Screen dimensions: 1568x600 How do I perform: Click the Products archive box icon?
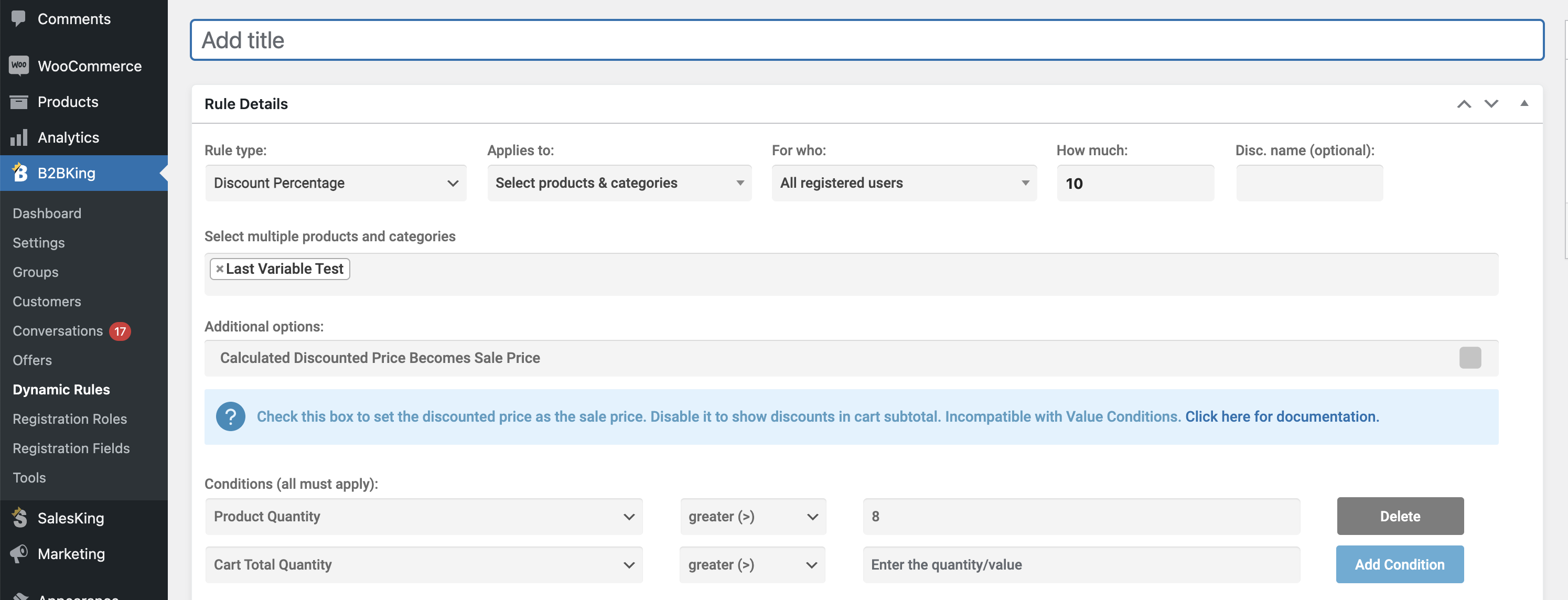(19, 102)
